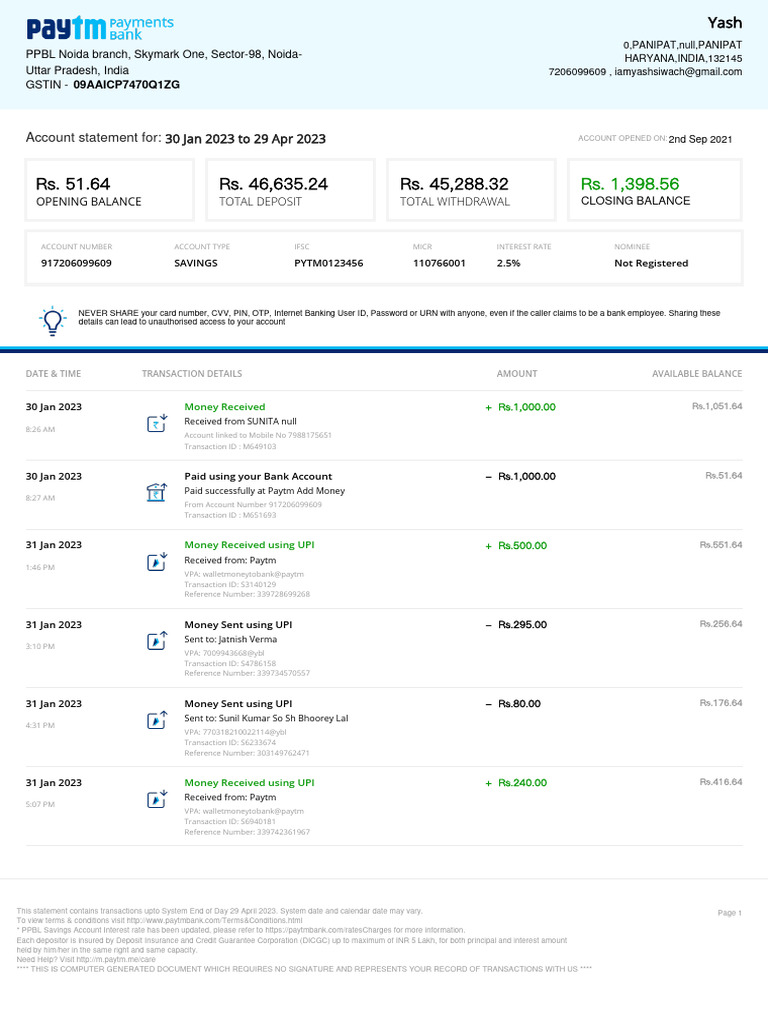Click statement period 30 Jan 2023 to 29 Apr 2023
The height and width of the screenshot is (1024, 768).
(245, 139)
